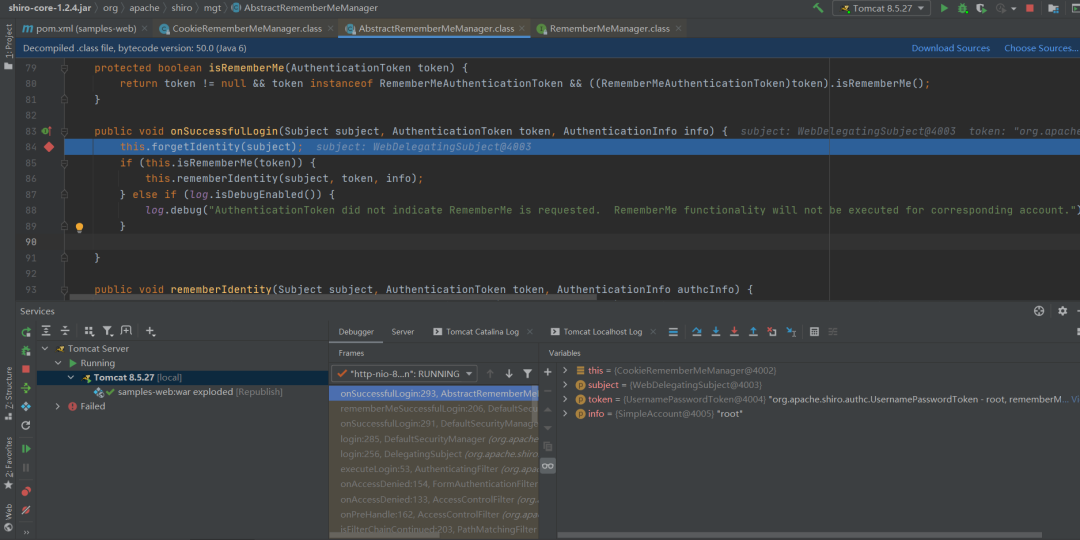
Task: Open Tomcat Localhost Log tab
Action: 602,332
